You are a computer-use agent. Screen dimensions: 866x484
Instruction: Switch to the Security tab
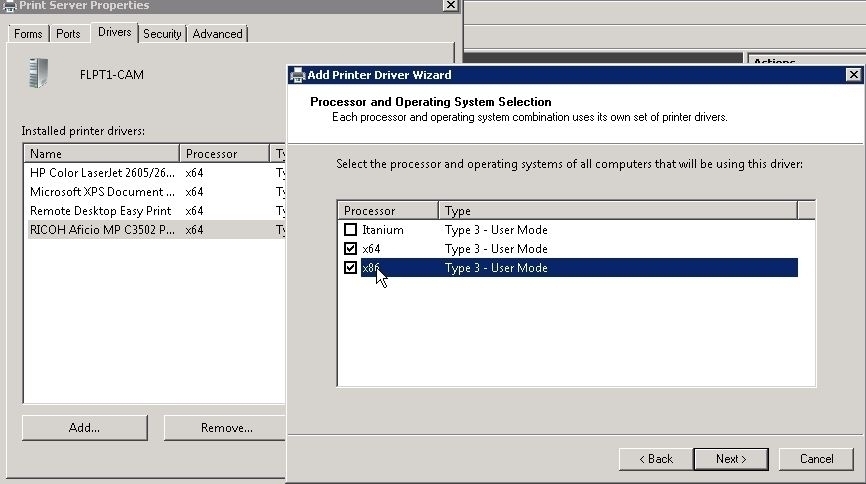(x=162, y=34)
